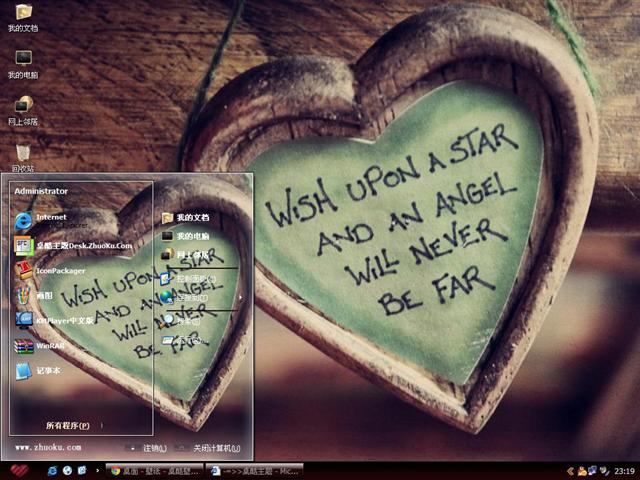Click the globe browser quick launch icon

point(67,471)
